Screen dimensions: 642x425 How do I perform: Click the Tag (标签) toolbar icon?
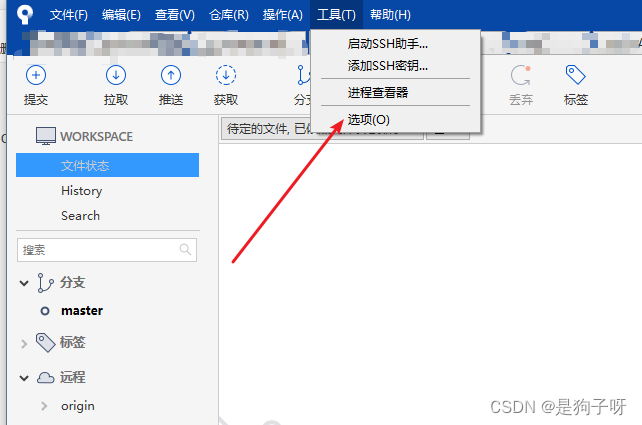pos(576,75)
